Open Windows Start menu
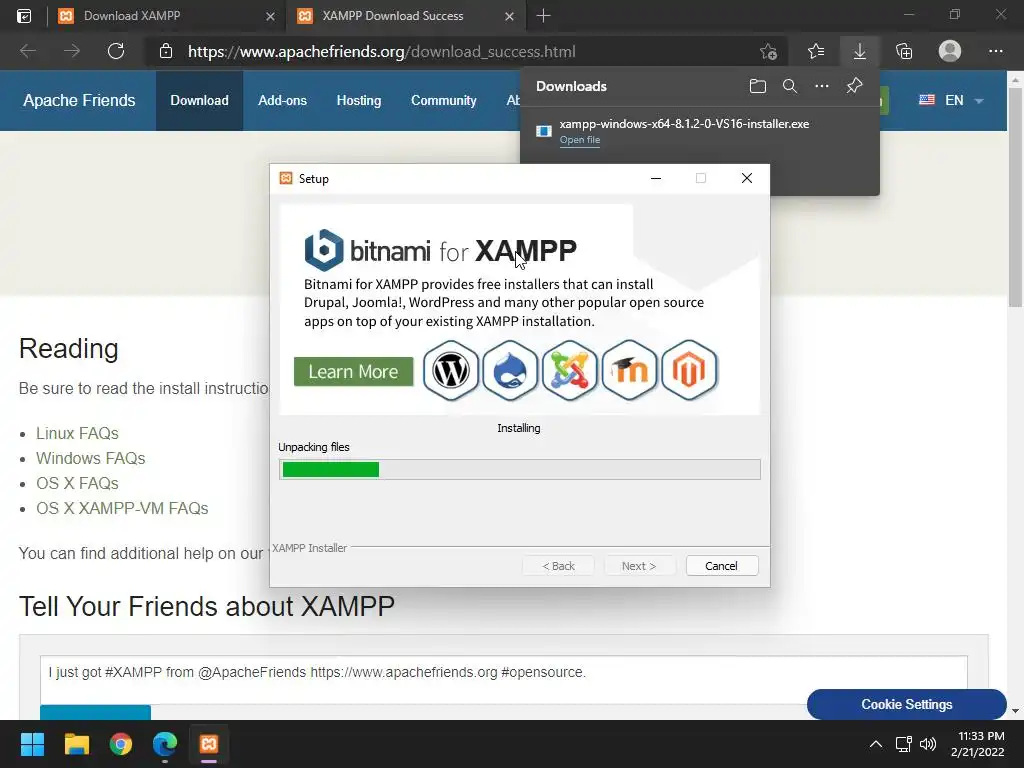Viewport: 1024px width, 768px height. pos(32,744)
